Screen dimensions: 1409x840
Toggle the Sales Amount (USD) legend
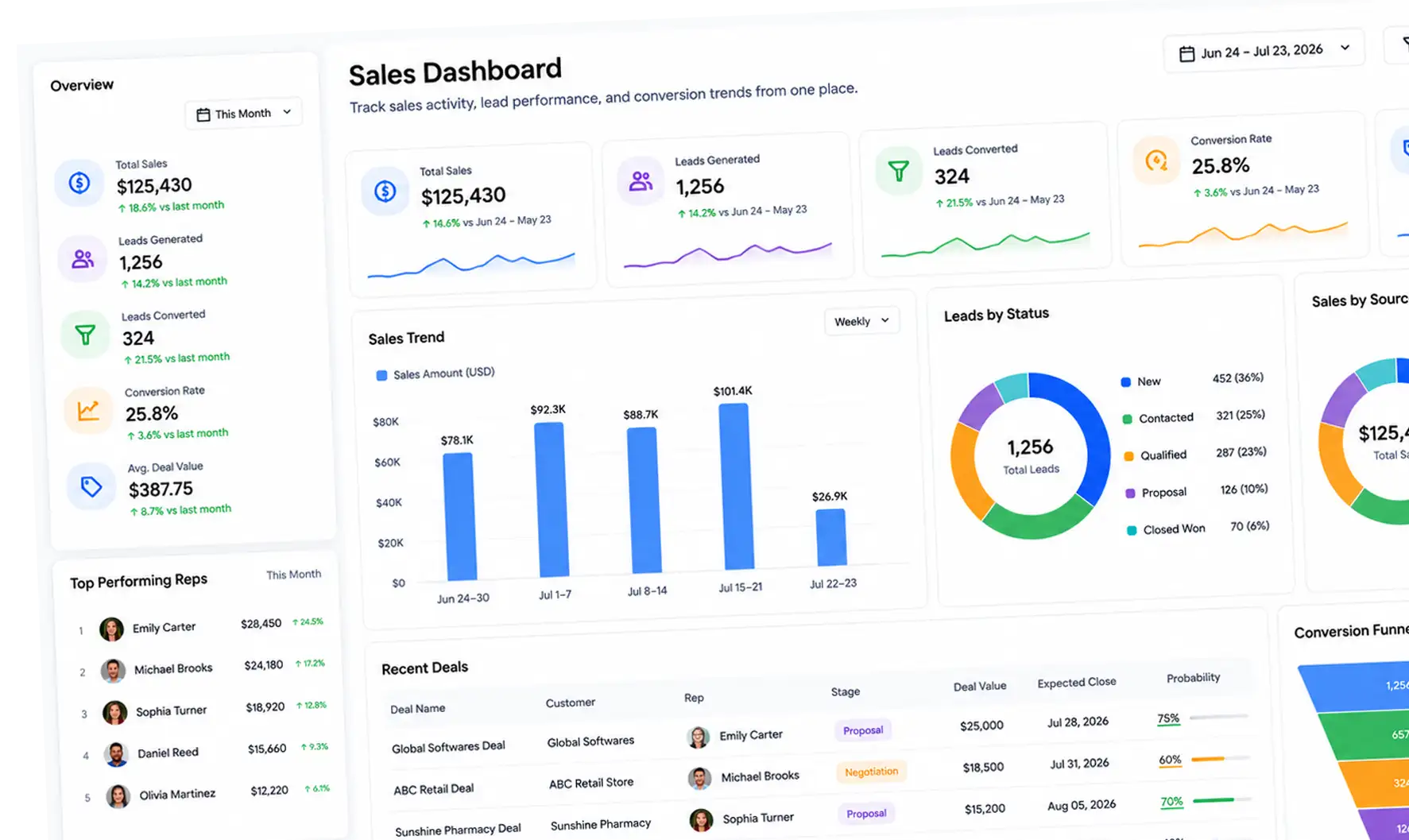tap(435, 374)
